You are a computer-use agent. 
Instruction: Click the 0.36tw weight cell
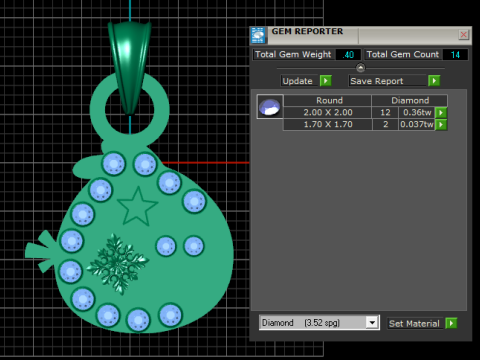click(417, 113)
